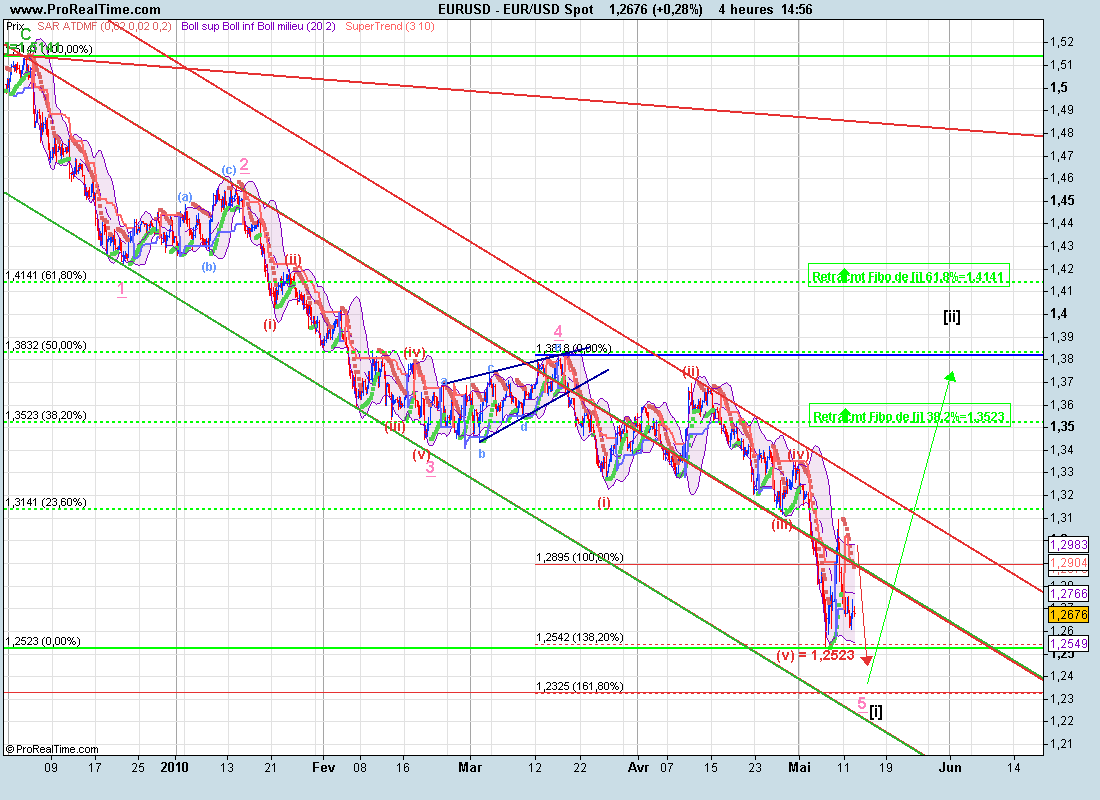1100x800 pixels.
Task: Click the purple 1,2983 price tag
Action: coord(1068,545)
